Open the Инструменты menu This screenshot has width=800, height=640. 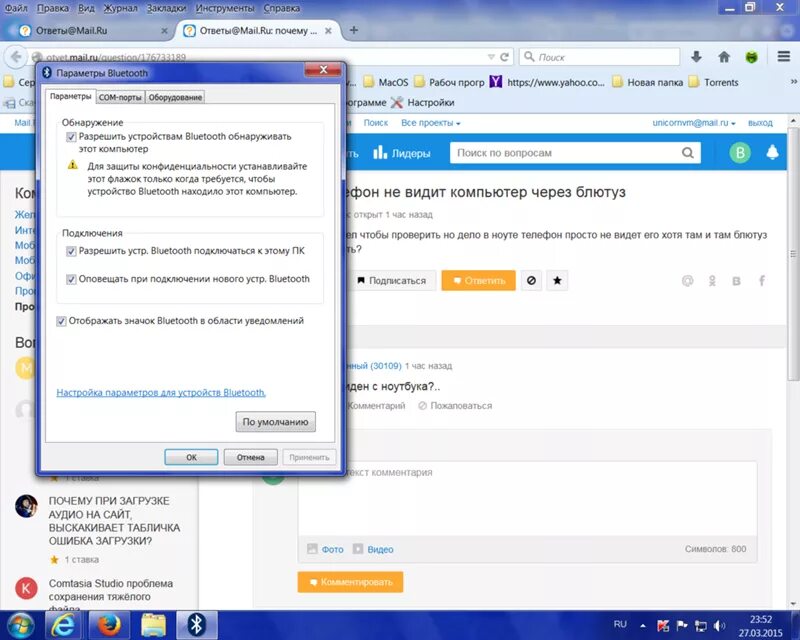224,8
